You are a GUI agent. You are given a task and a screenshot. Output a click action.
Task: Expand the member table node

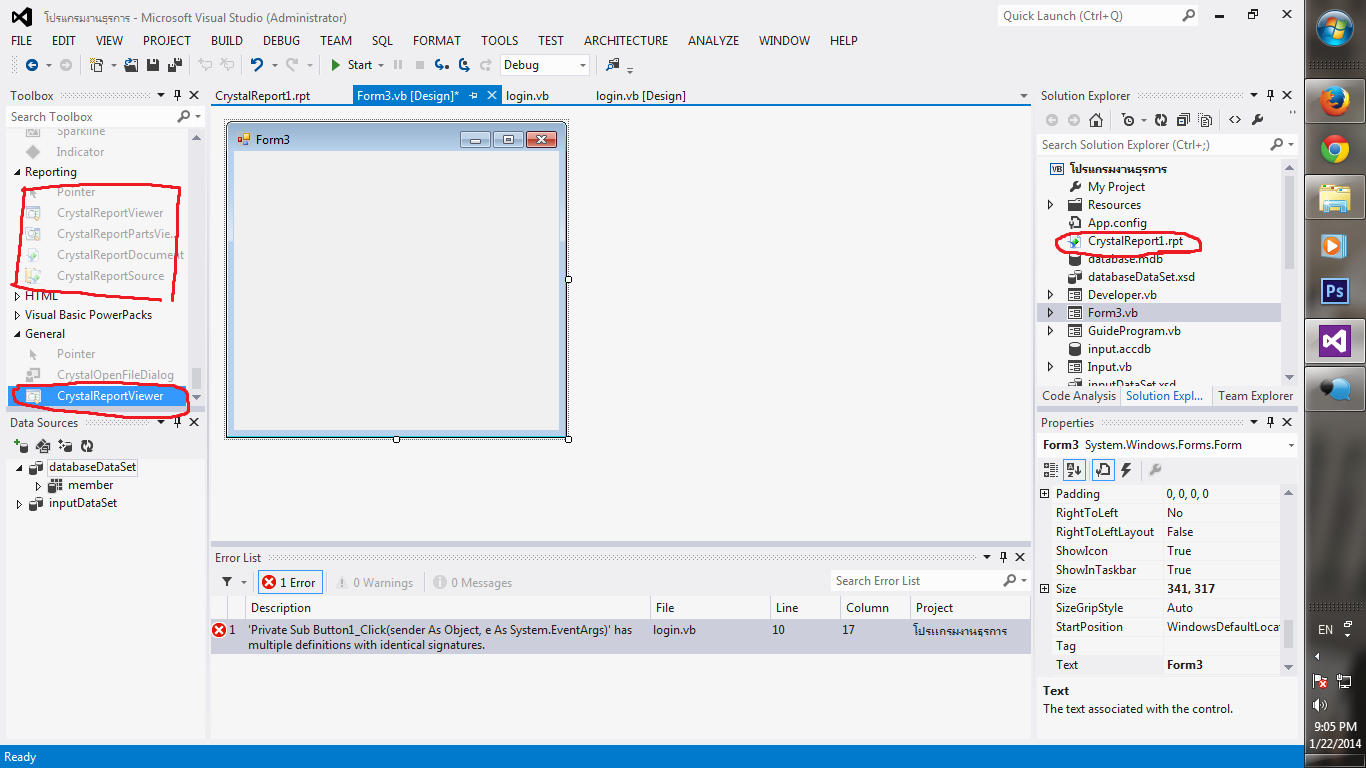(38, 486)
